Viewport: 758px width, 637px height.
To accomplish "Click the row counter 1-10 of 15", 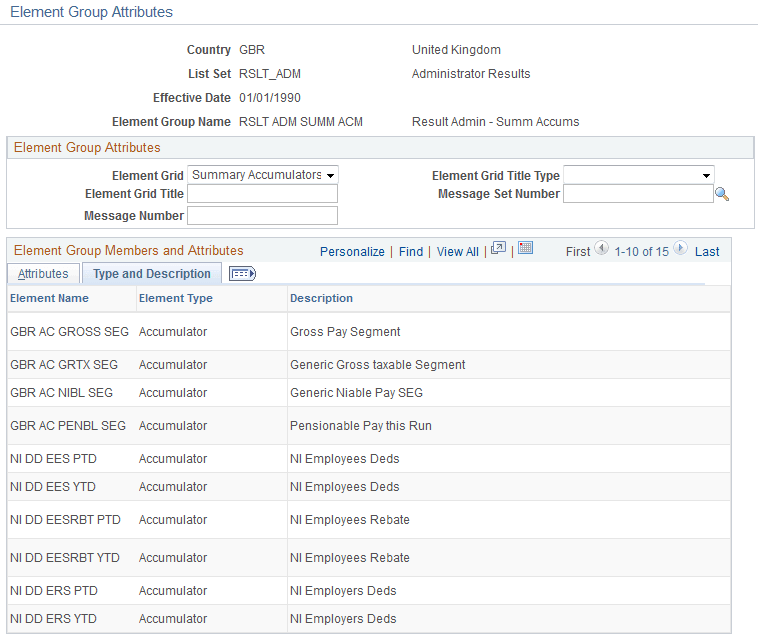I will pyautogui.click(x=641, y=252).
